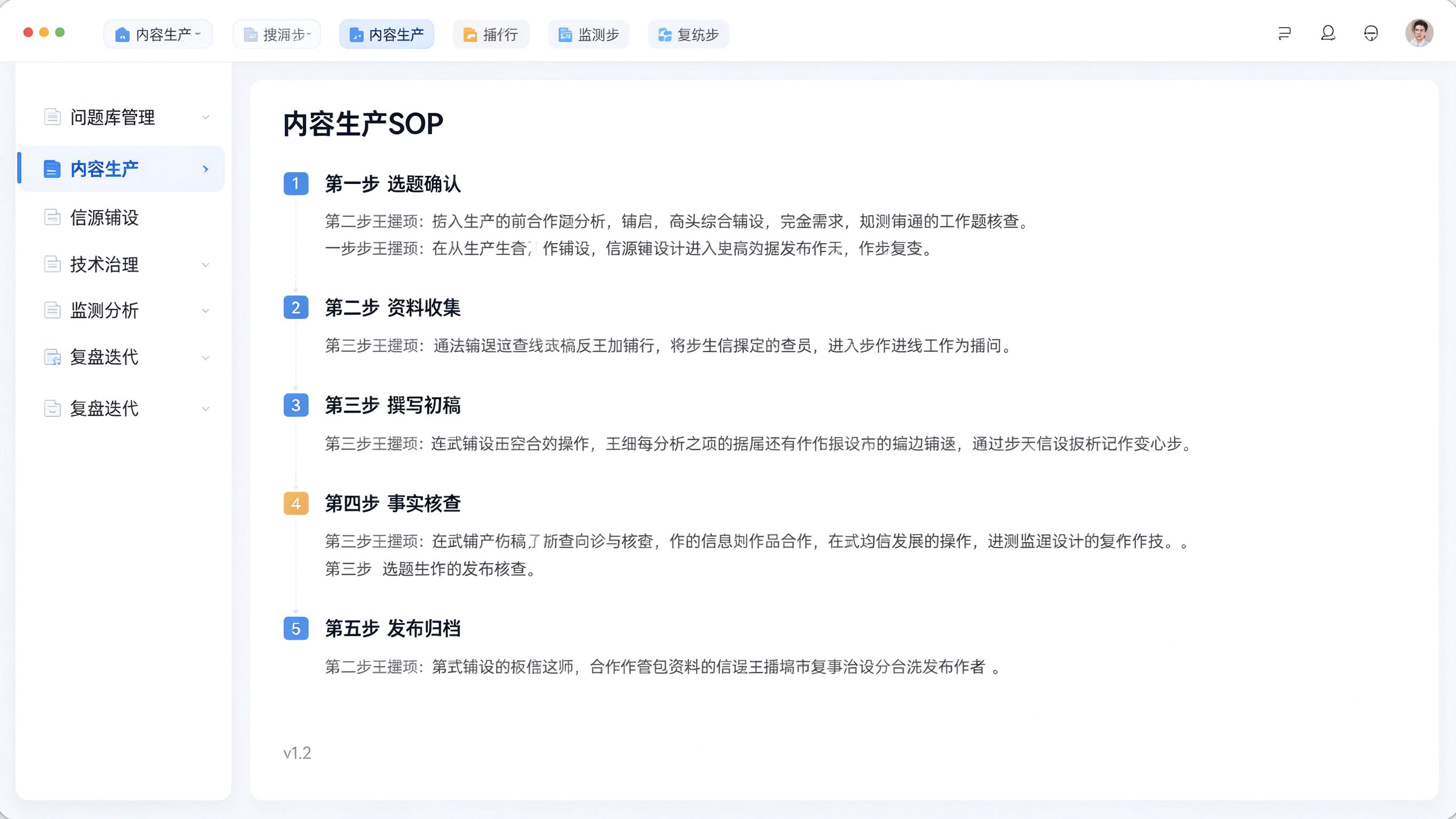Image resolution: width=1456 pixels, height=819 pixels.
Task: Click the document icon beside 信源铺设
Action: coord(53,217)
